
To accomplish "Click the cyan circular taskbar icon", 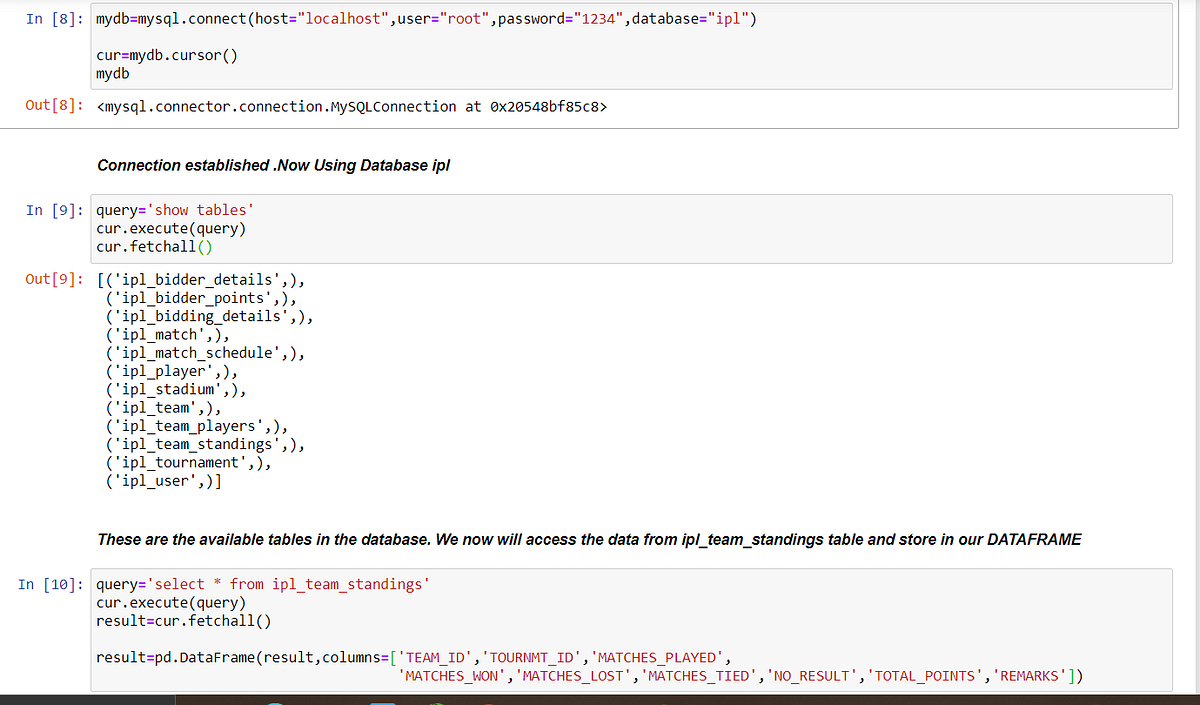I will coord(275,702).
